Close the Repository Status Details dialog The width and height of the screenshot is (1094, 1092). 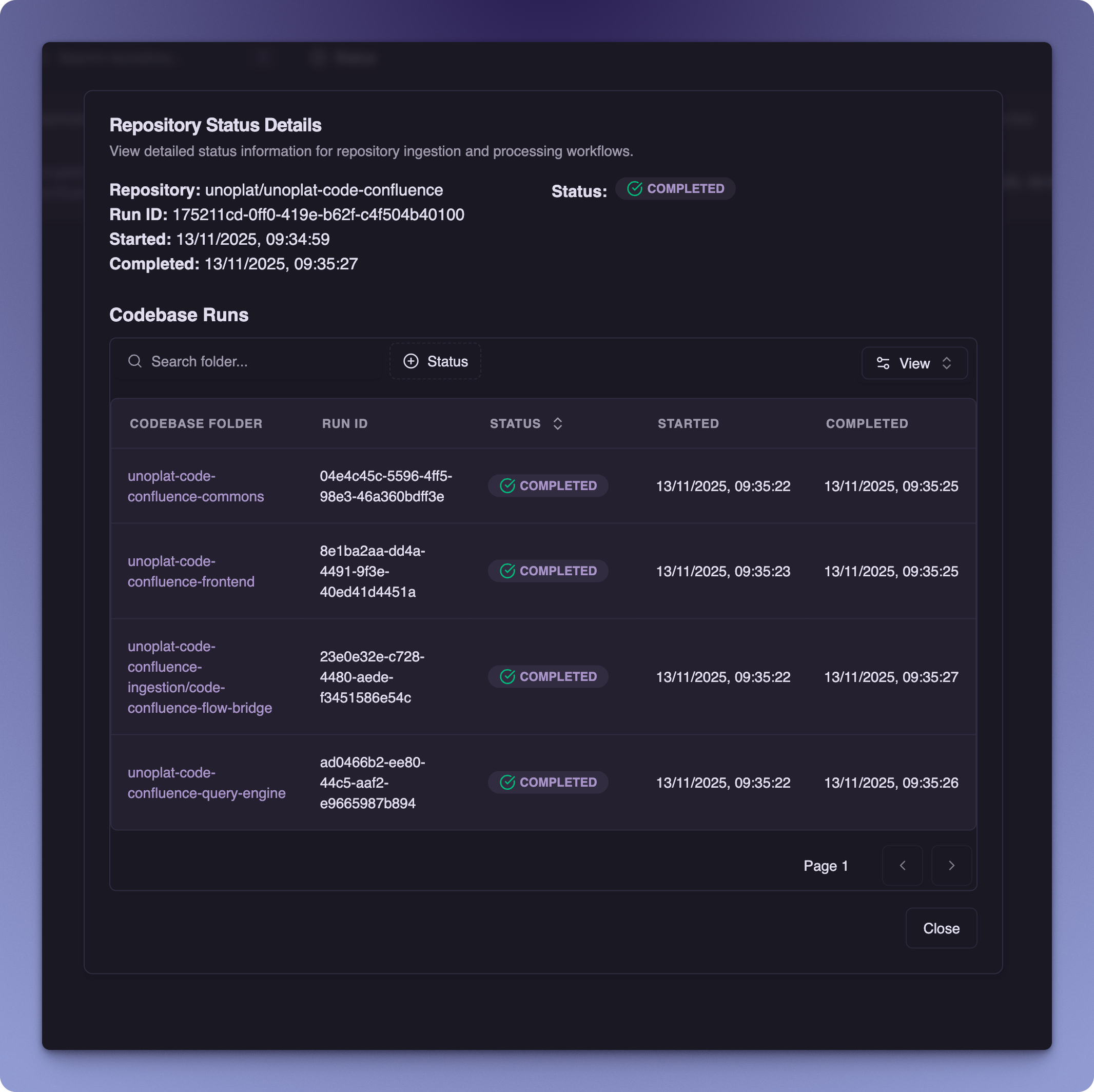click(941, 928)
